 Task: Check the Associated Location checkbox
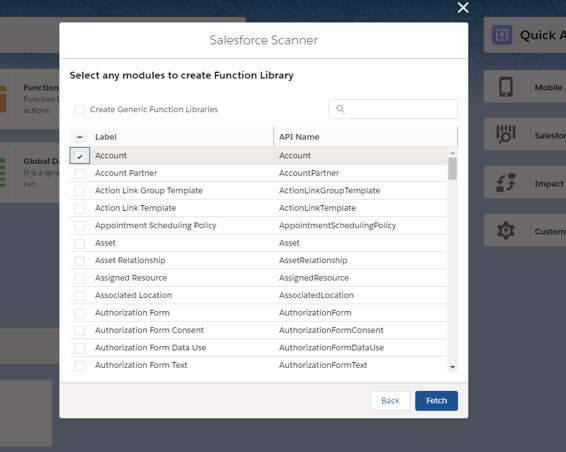[x=80, y=296]
